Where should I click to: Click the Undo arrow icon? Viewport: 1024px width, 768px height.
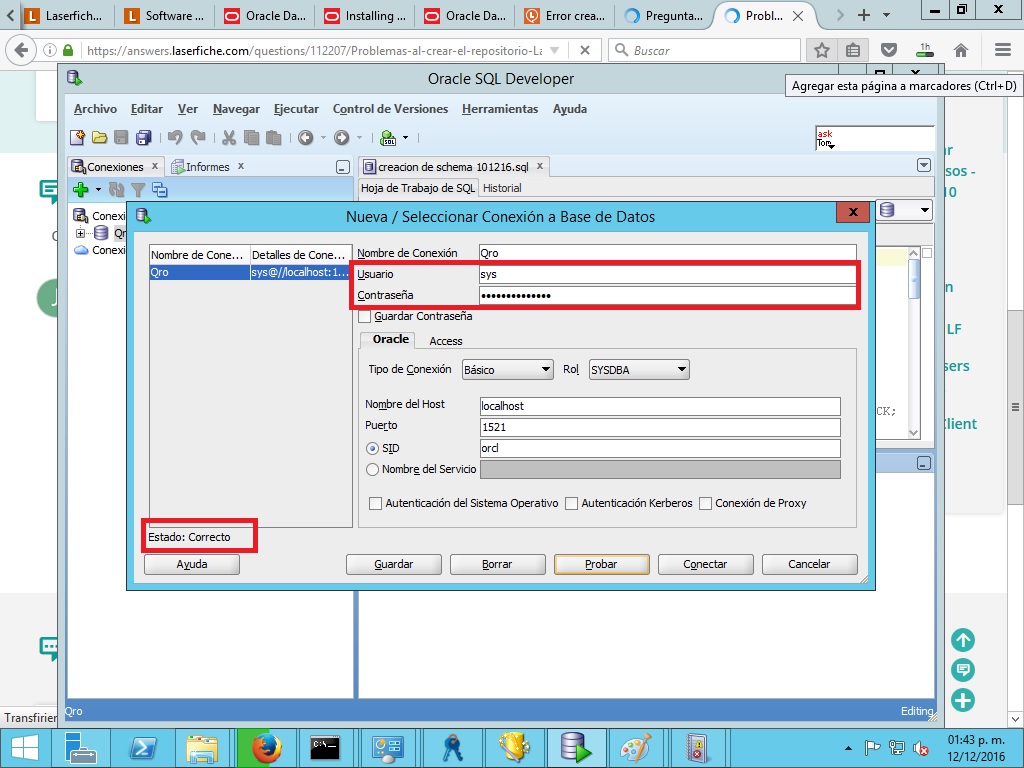175,137
